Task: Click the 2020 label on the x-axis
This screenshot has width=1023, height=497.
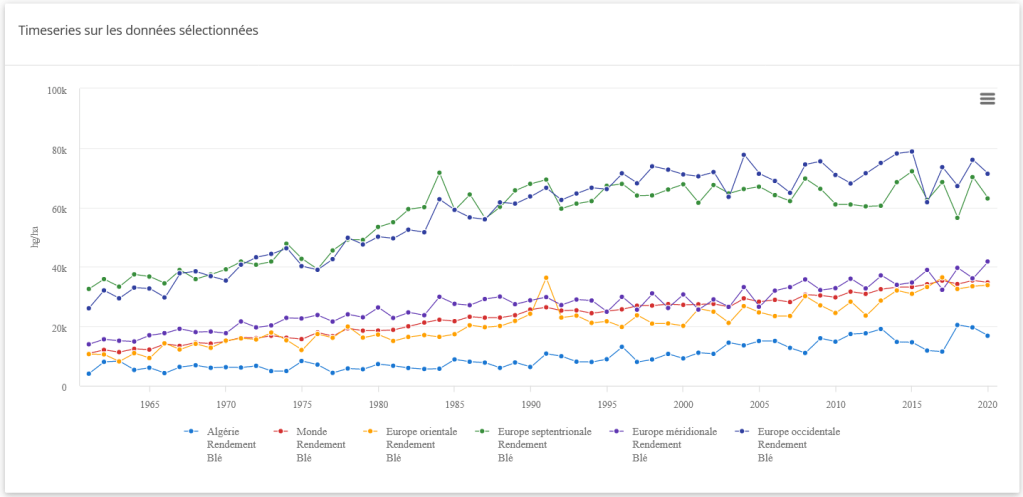Action: pyautogui.click(x=987, y=405)
